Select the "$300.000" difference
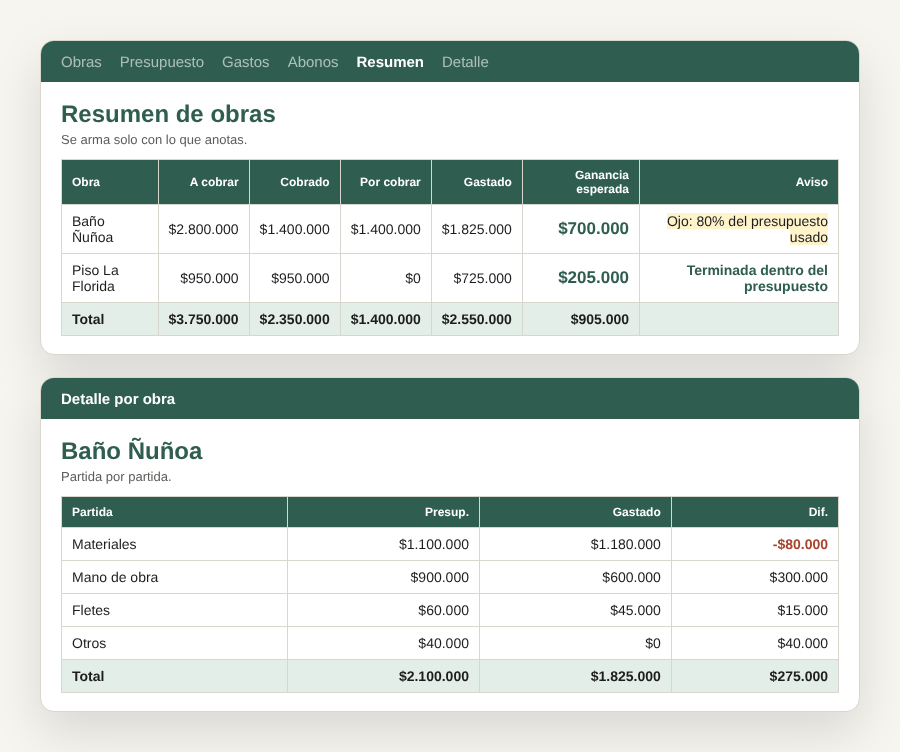900x752 pixels. [x=798, y=577]
